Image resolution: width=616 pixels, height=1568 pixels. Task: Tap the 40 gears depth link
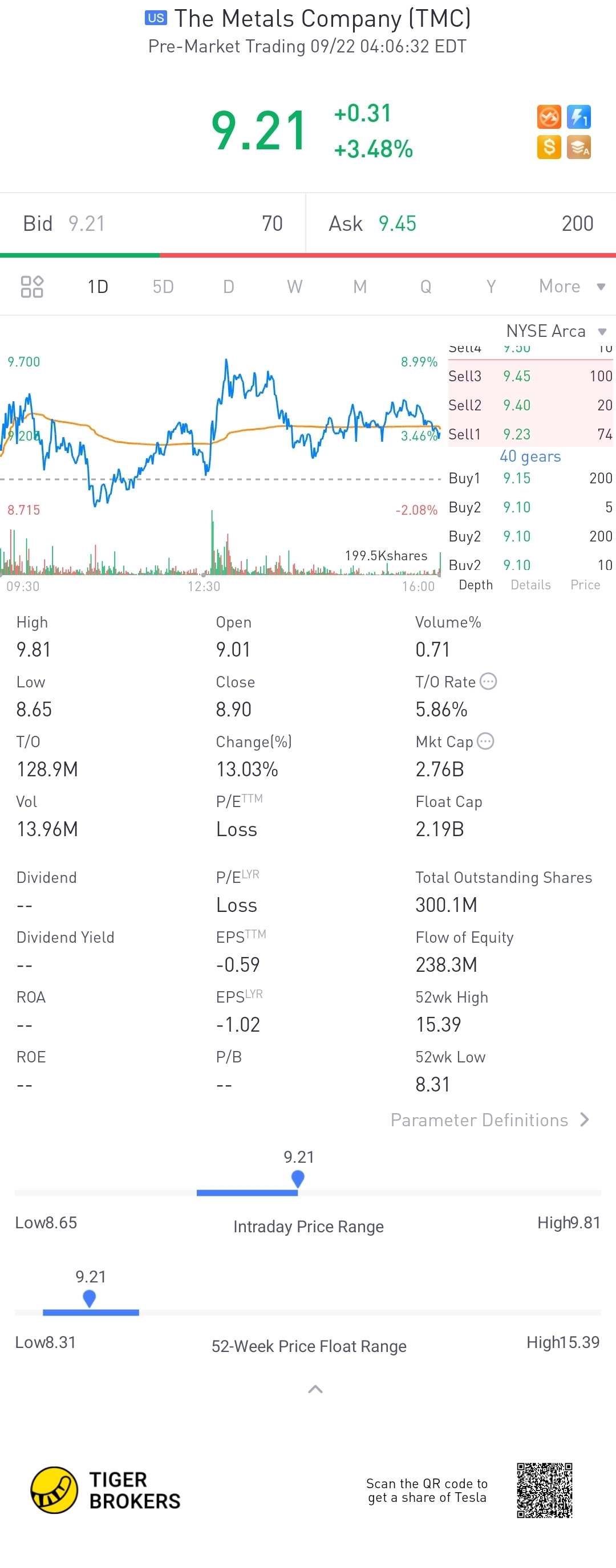pyautogui.click(x=530, y=457)
